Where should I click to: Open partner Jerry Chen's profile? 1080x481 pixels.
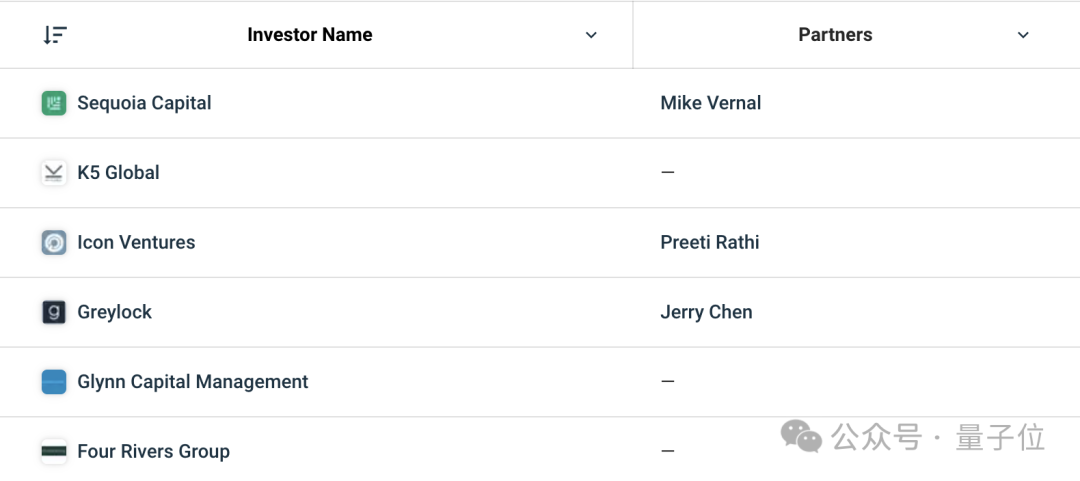click(707, 312)
